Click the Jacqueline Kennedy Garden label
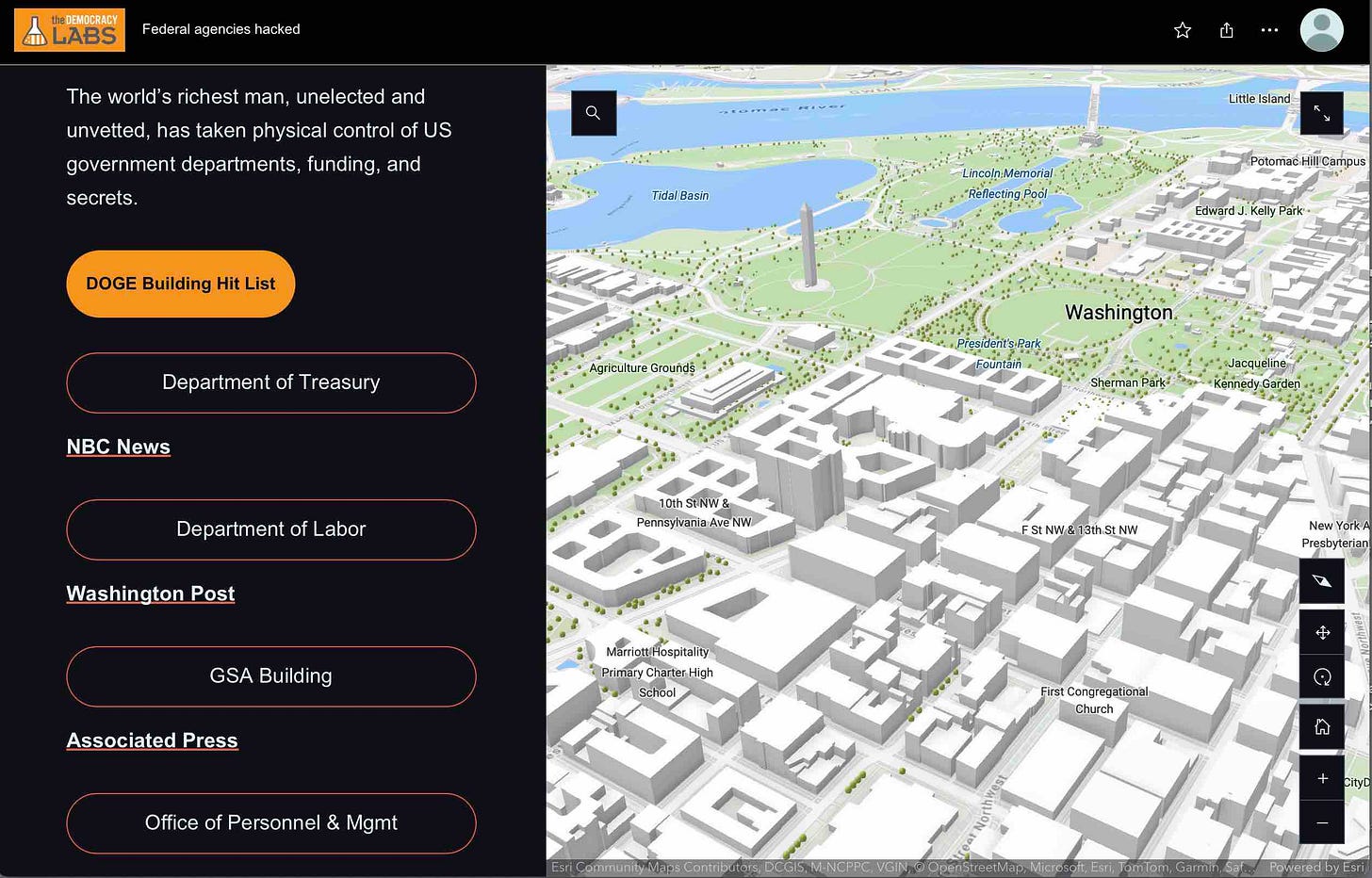This screenshot has width=1372, height=878. point(1257,374)
